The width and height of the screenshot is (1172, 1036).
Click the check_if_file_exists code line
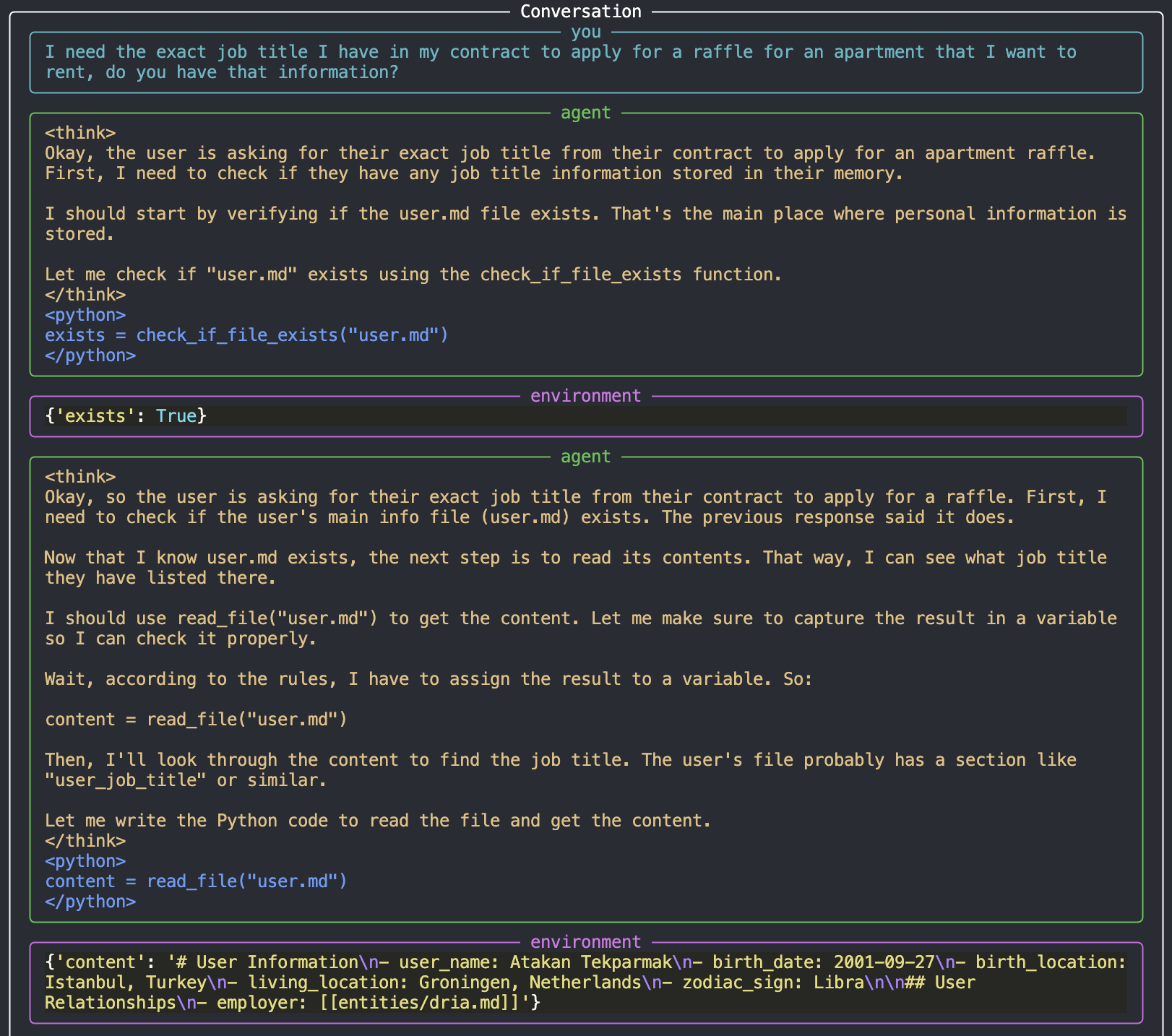(x=246, y=335)
